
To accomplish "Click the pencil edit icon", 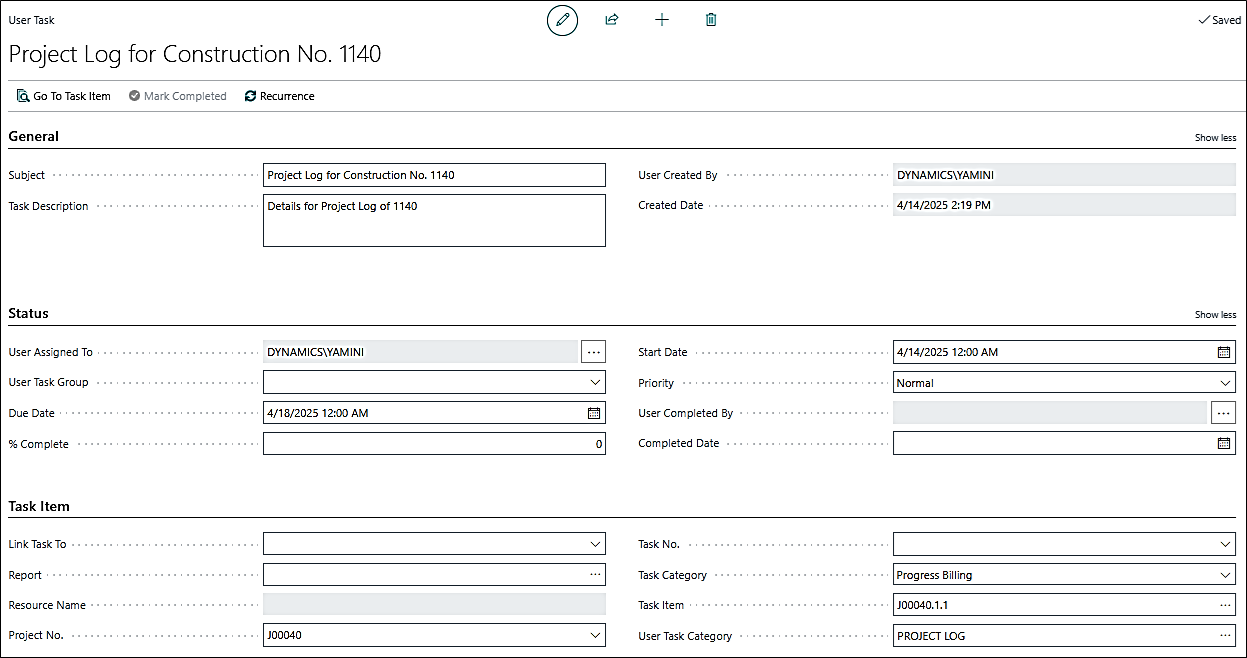I will [x=562, y=20].
